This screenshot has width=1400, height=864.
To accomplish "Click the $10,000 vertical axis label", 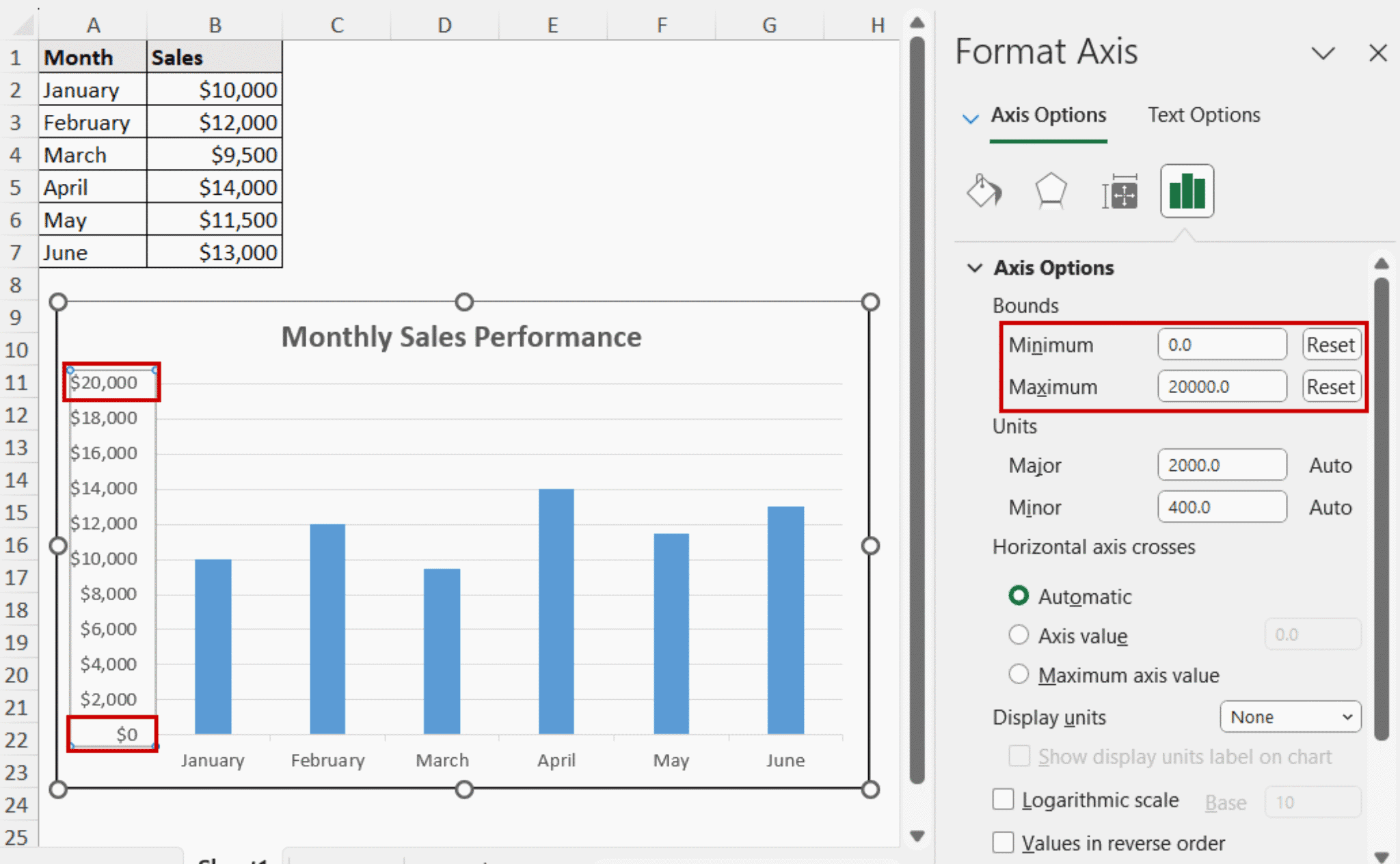I will tap(104, 558).
